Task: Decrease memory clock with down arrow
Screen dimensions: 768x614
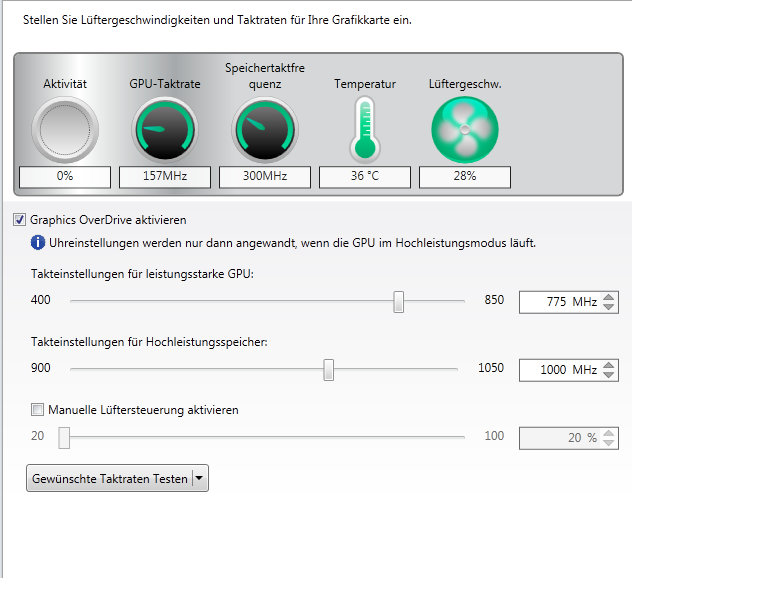Action: tap(609, 375)
